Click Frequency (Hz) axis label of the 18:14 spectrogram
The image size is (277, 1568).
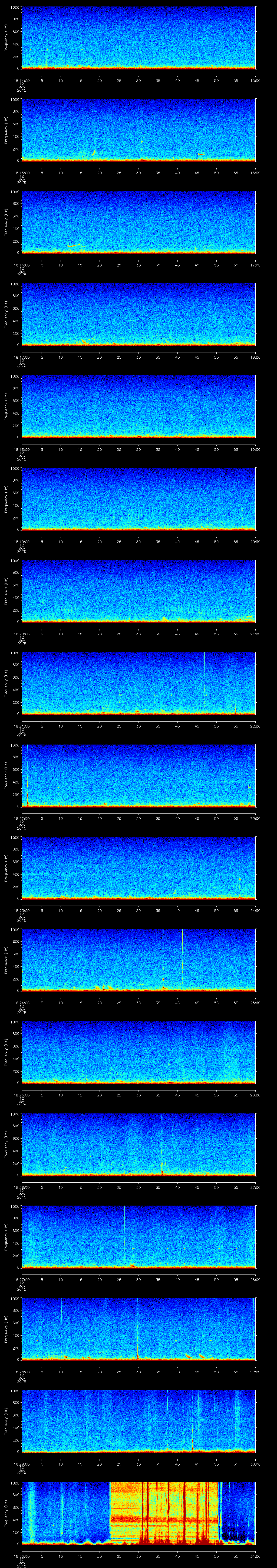(6, 38)
